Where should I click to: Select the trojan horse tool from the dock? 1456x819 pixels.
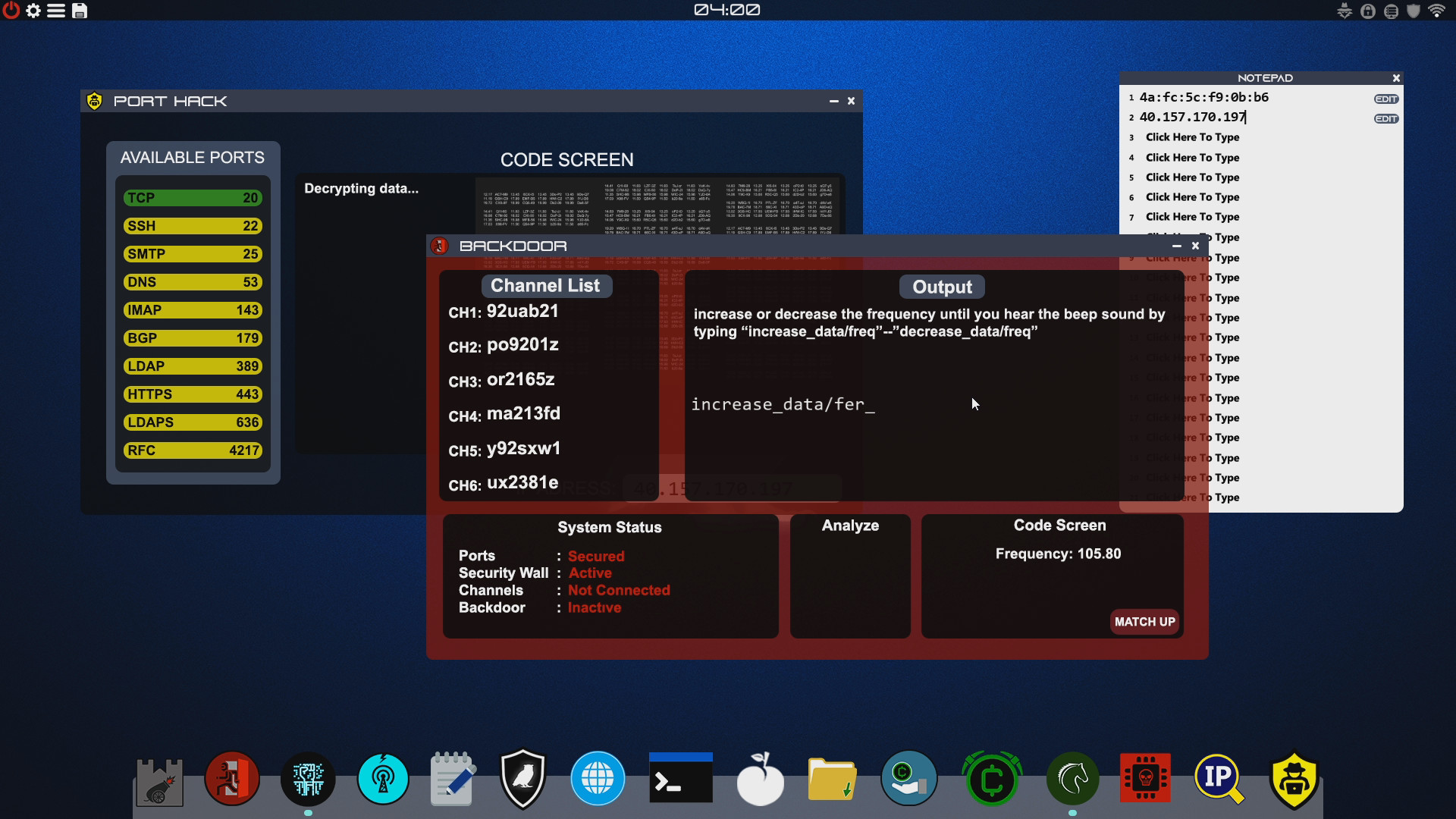point(1072,777)
